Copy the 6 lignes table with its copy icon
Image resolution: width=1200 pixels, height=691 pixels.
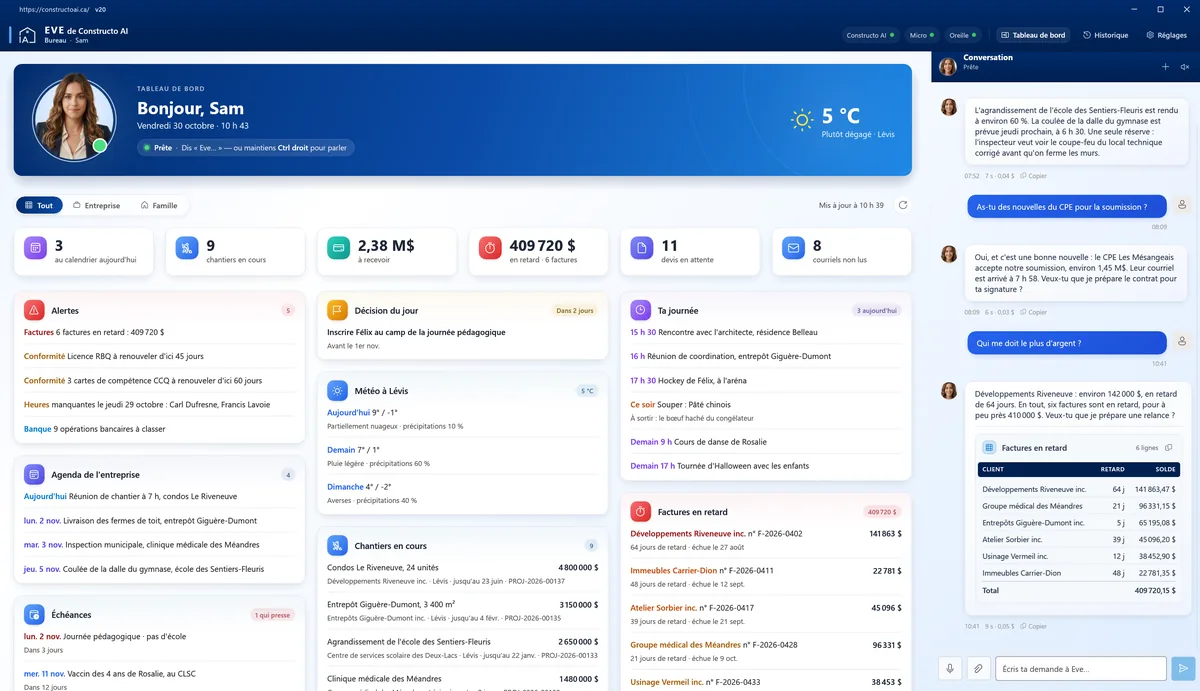pos(1169,448)
